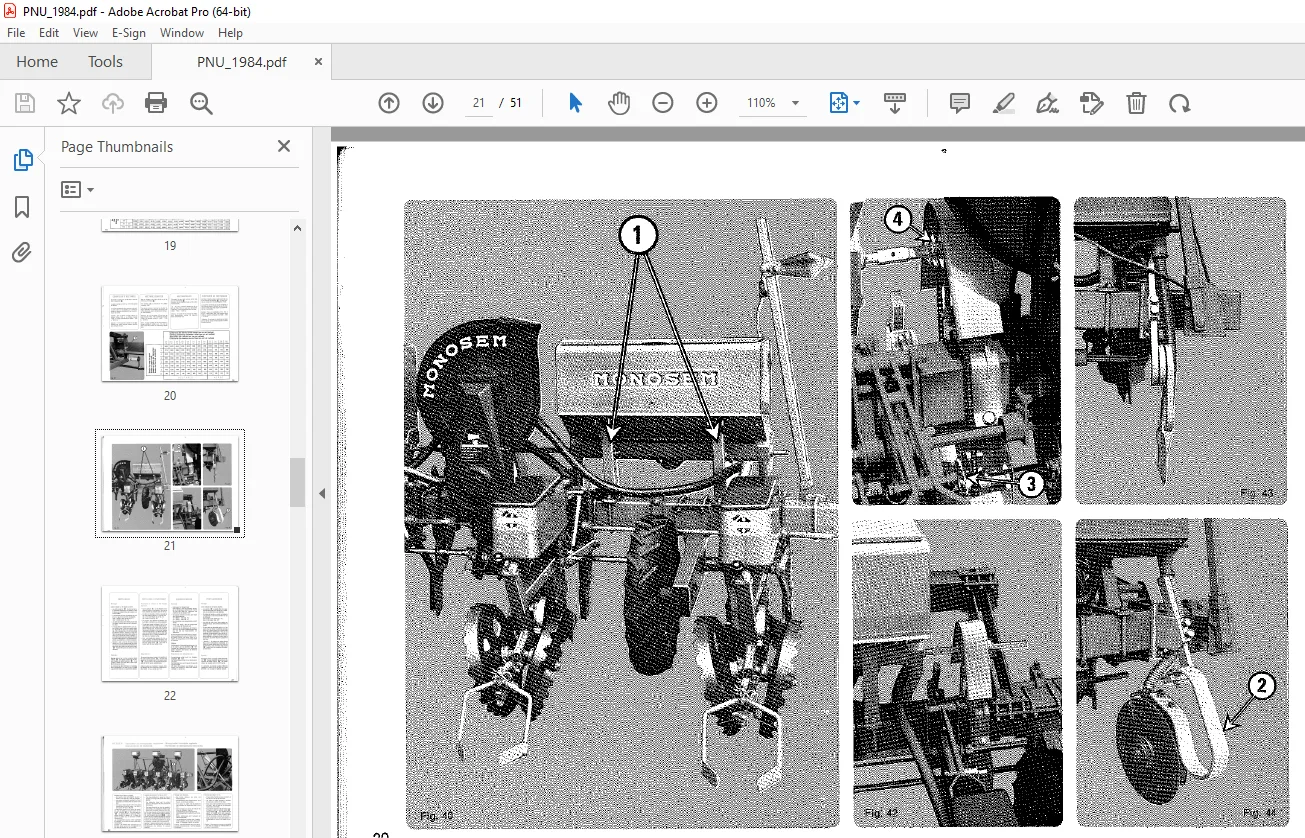
Task: Zoom out with the minus icon
Action: coord(663,103)
